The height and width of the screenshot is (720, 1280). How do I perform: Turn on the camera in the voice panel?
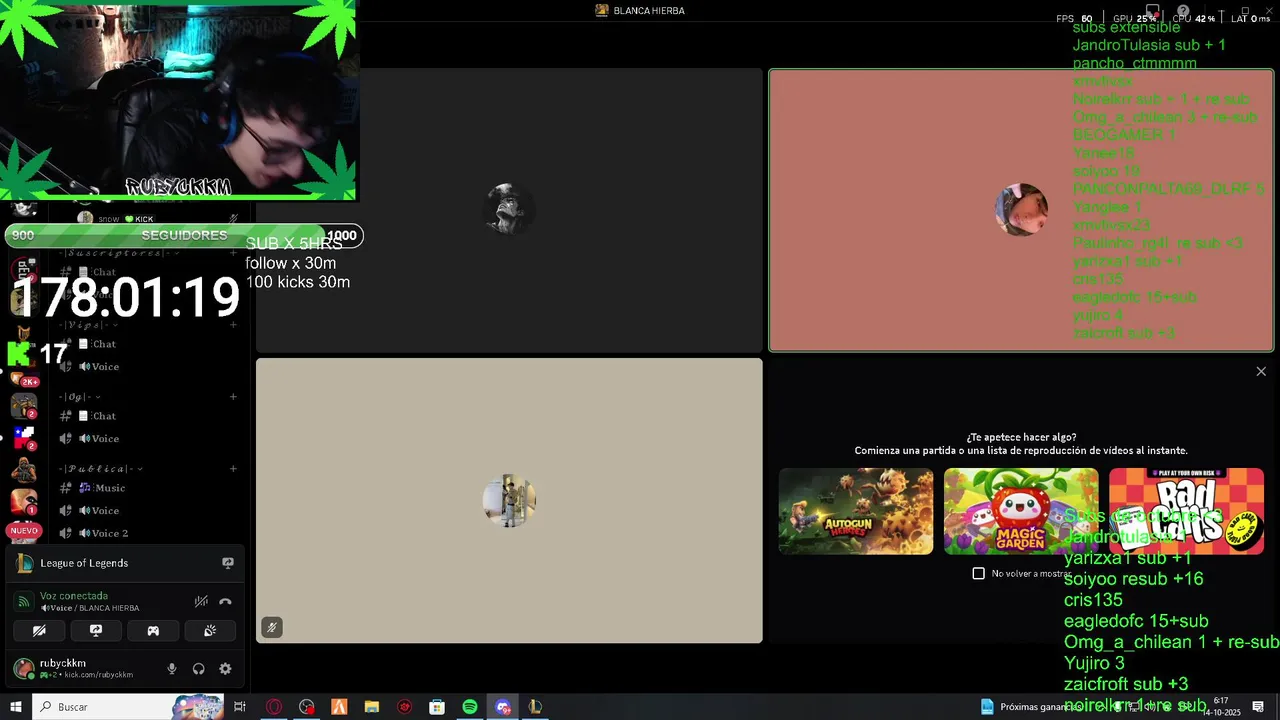click(39, 631)
